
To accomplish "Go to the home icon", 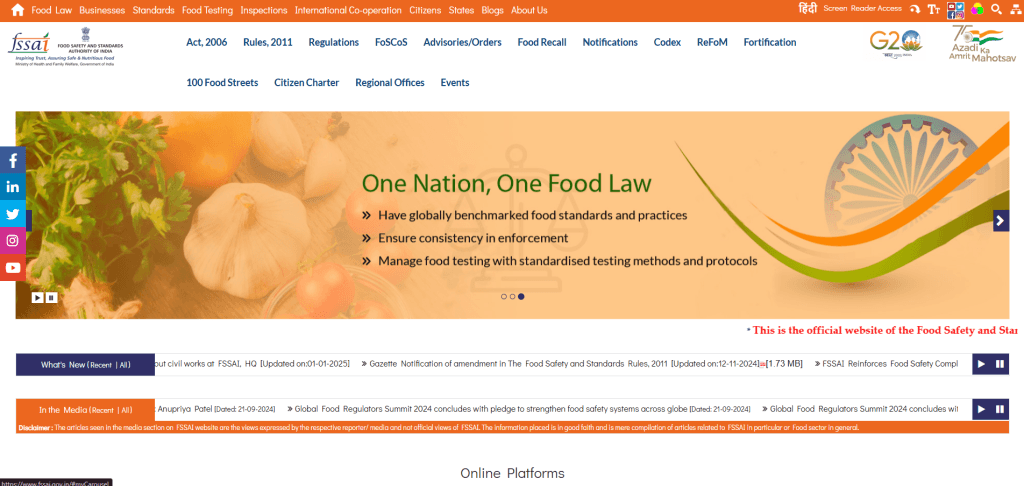I will [x=18, y=10].
